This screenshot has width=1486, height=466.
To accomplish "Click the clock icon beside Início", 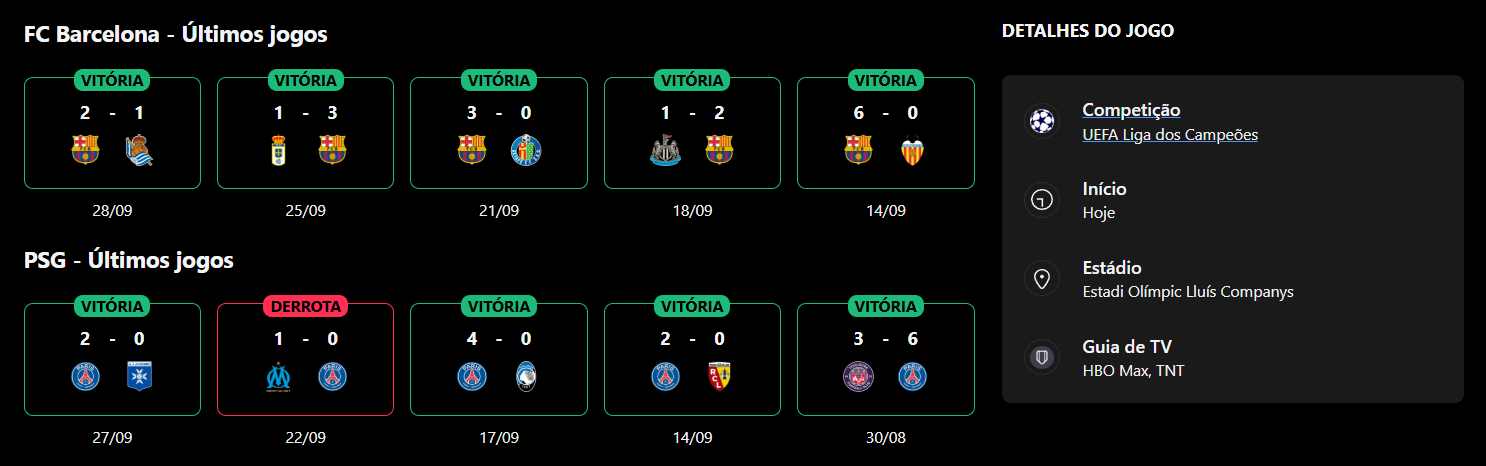I will (x=1042, y=201).
